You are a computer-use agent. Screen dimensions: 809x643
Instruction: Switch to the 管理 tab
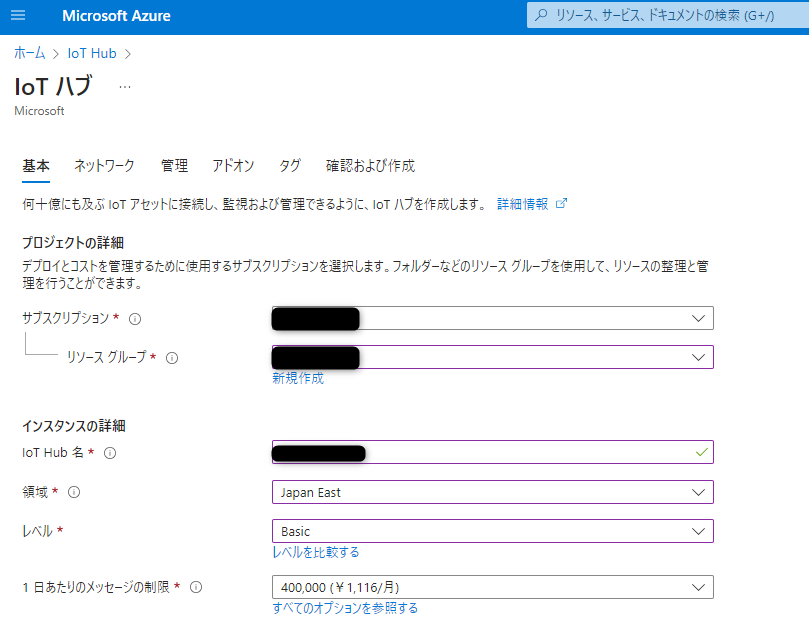(174, 166)
